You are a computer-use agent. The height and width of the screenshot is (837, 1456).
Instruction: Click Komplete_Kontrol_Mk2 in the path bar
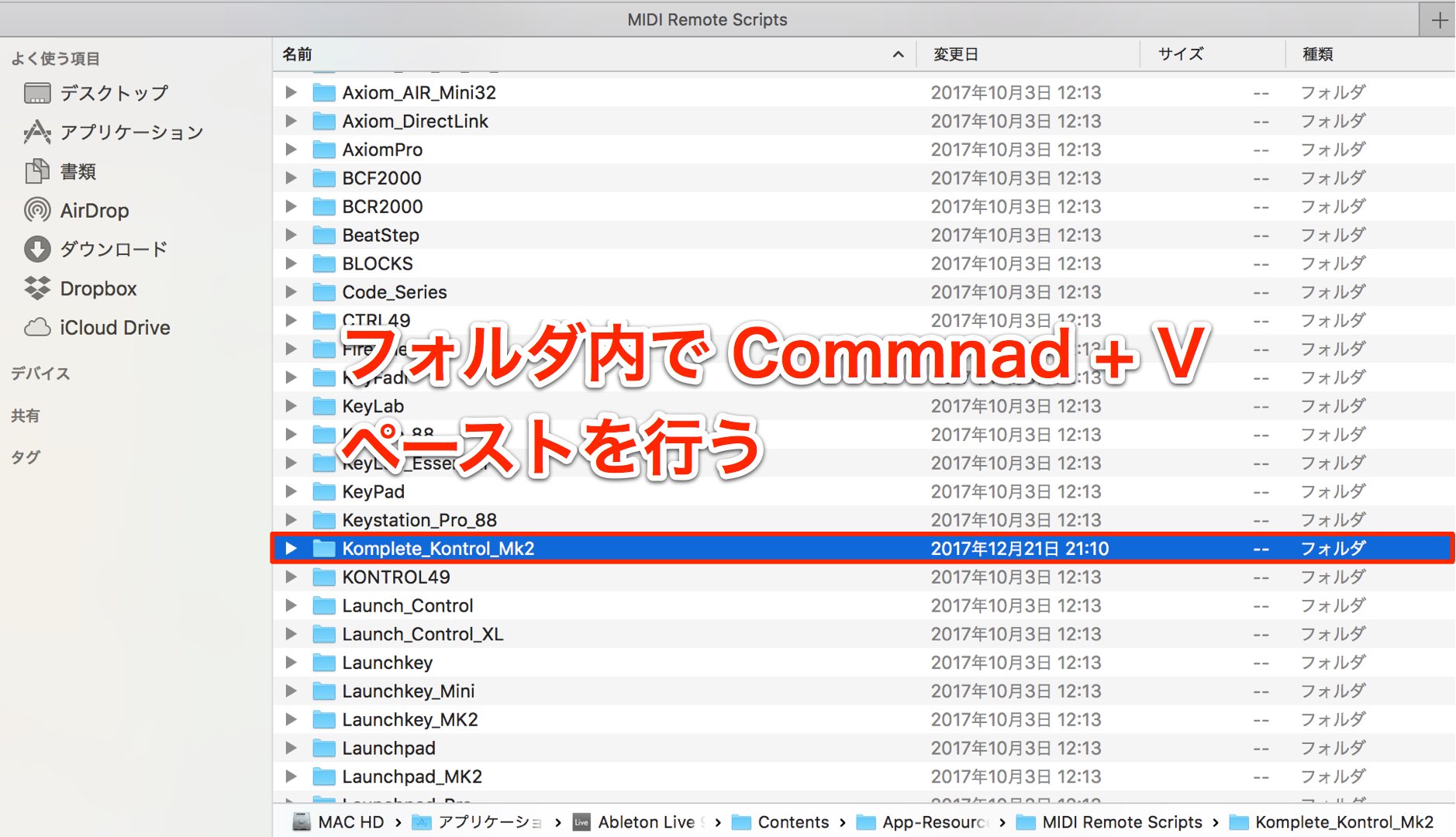1332,822
